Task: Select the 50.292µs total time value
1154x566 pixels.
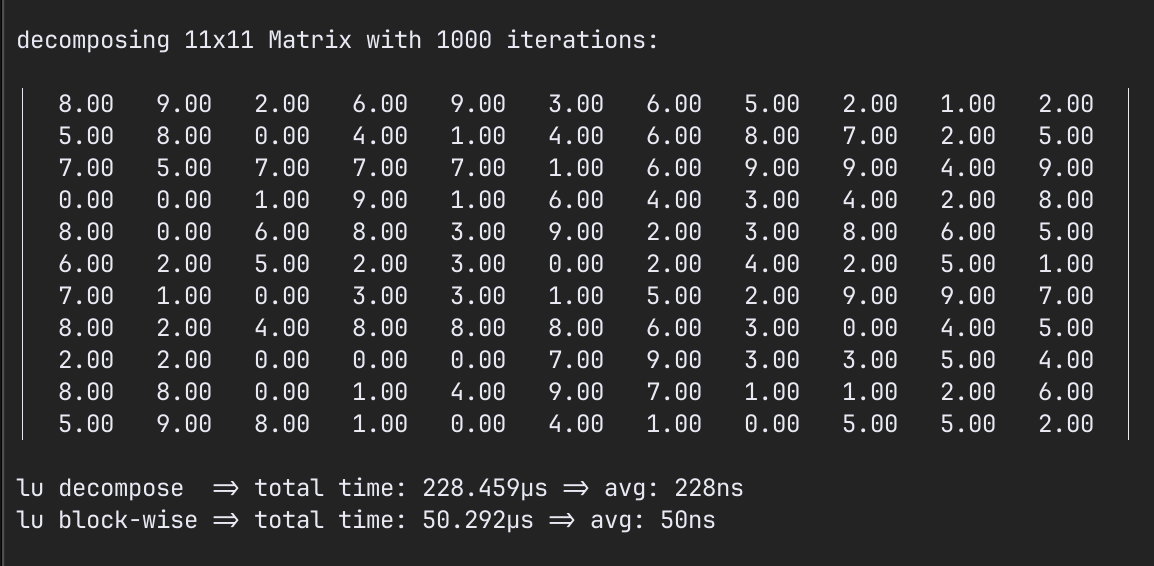Action: pyautogui.click(x=478, y=520)
